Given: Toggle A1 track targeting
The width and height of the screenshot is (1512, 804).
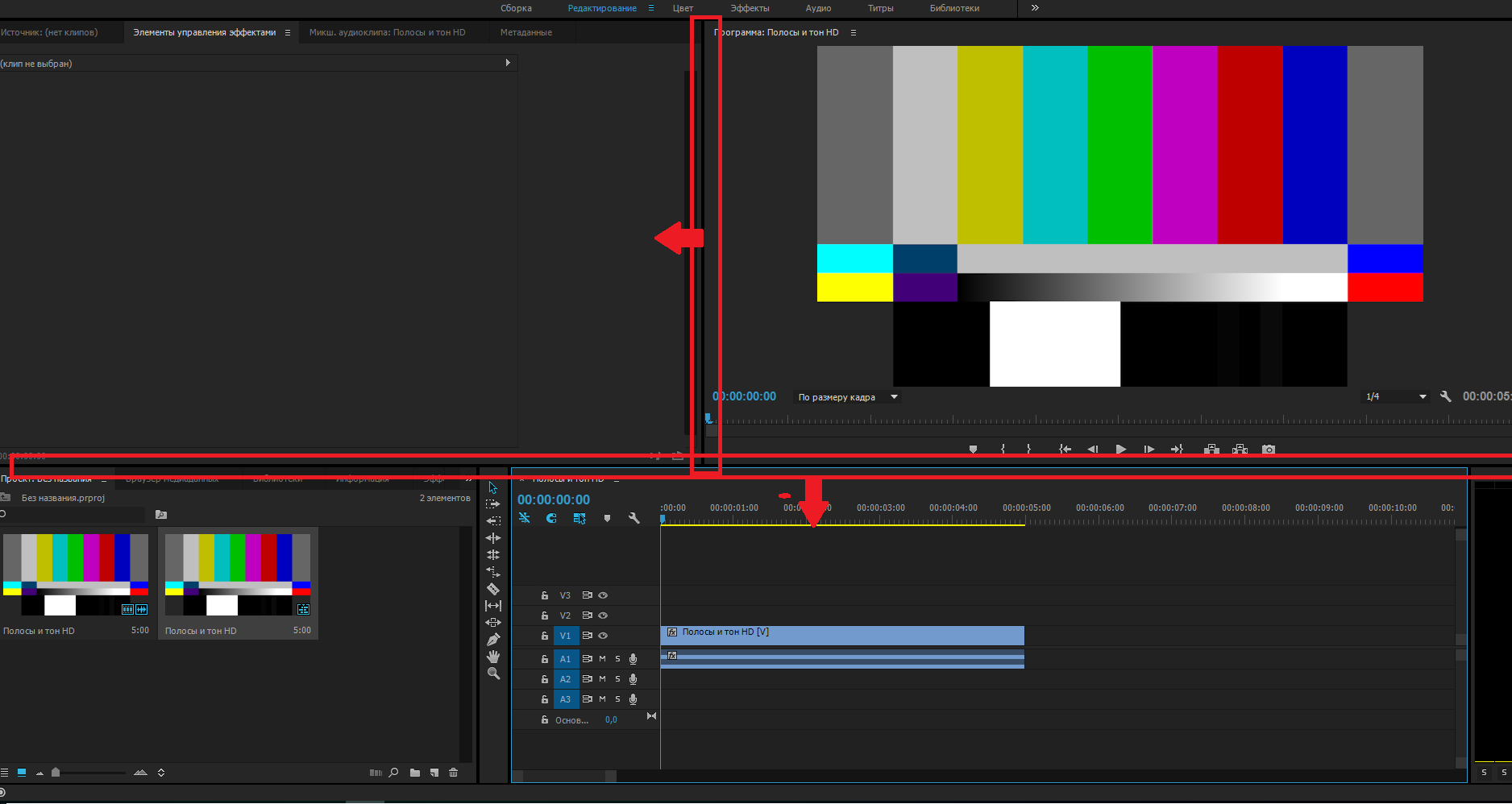Looking at the screenshot, I should 566,659.
